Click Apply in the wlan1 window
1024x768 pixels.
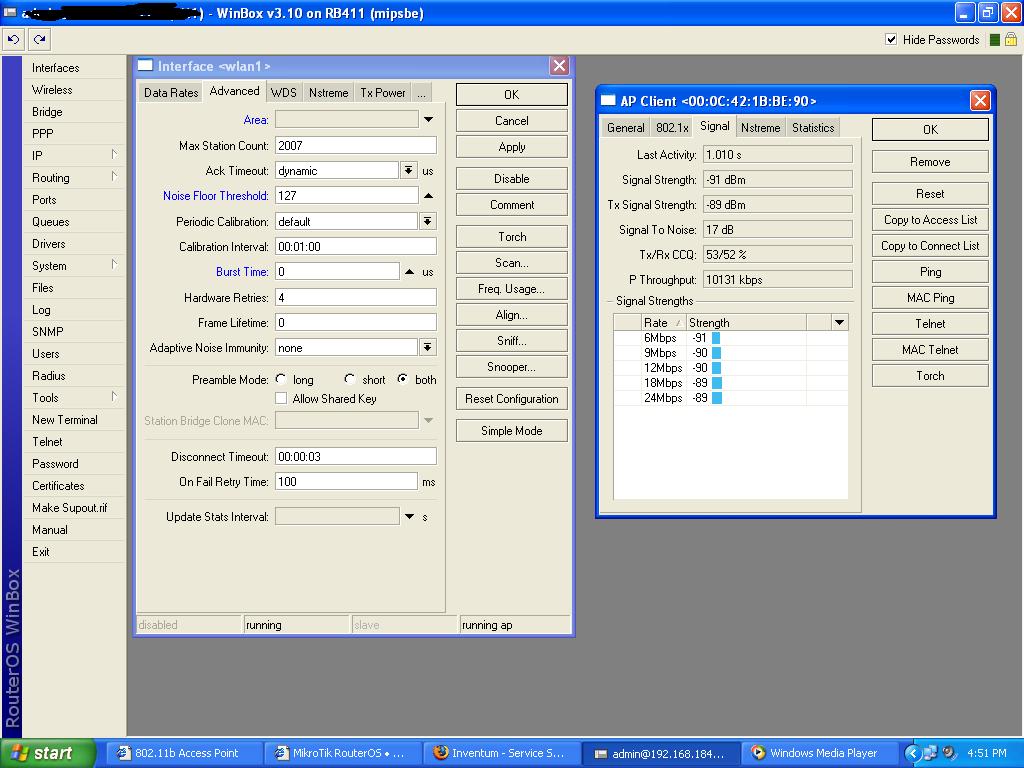511,147
